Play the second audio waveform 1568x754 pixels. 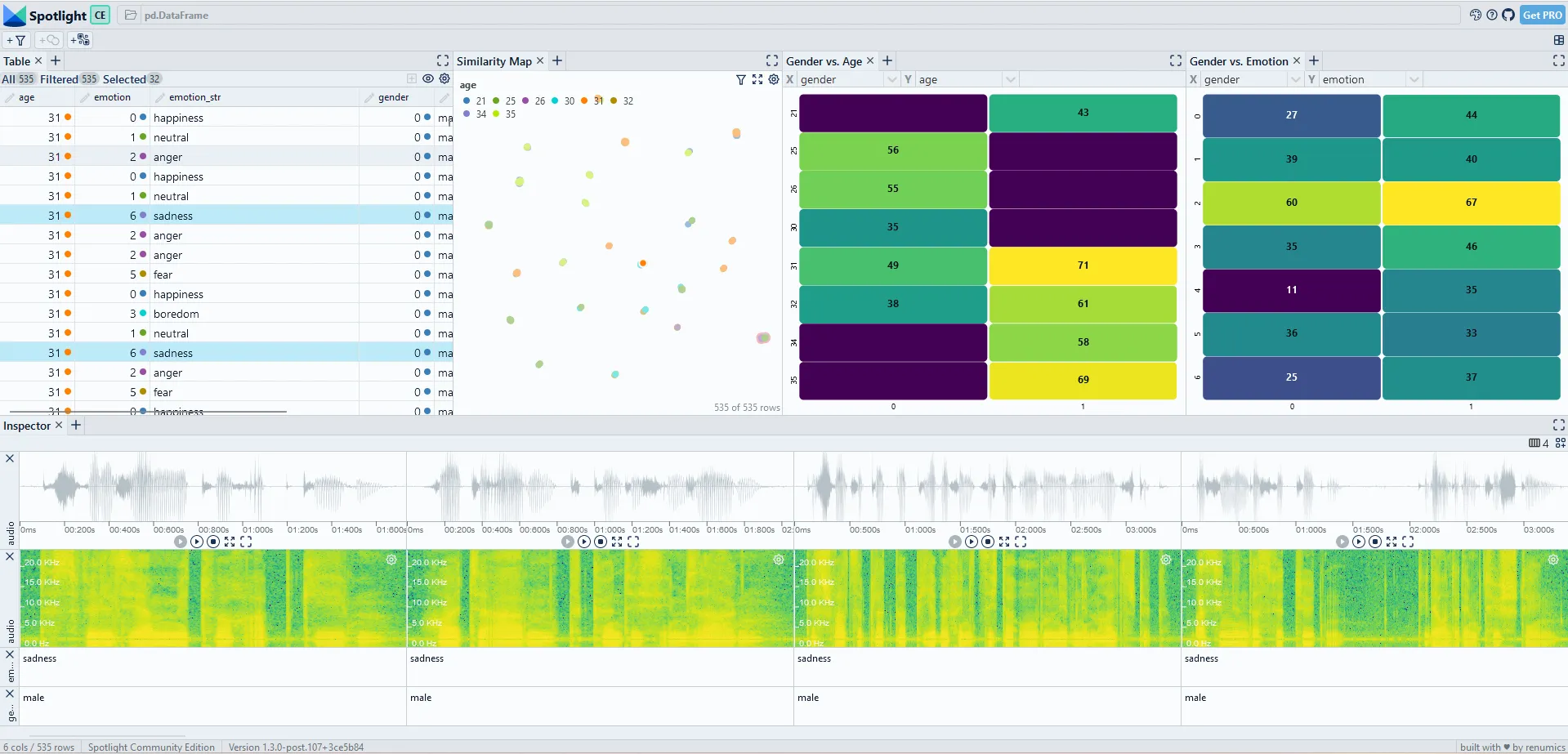[584, 542]
